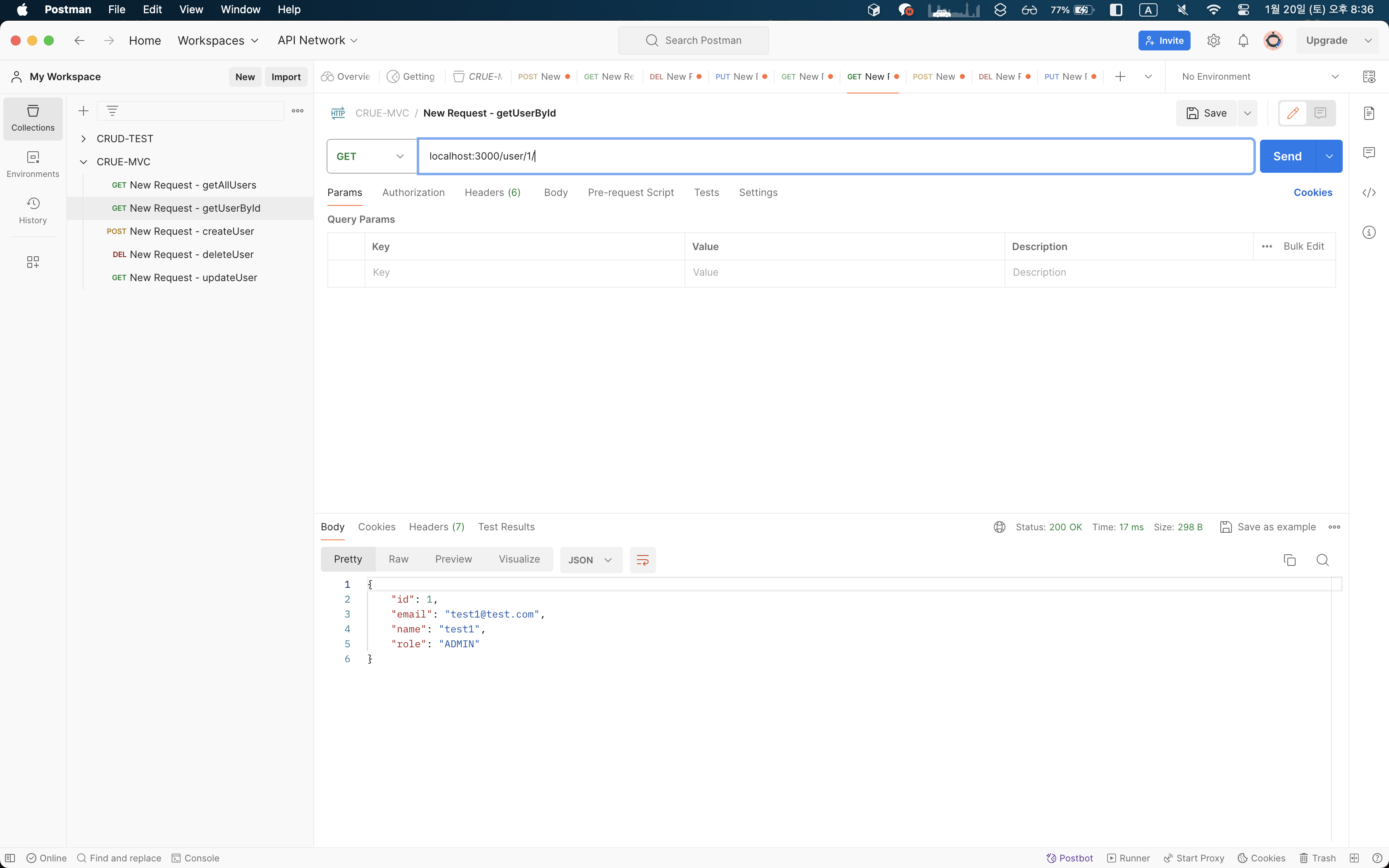Search the response with magnifier icon
The image size is (1389, 868).
point(1322,560)
